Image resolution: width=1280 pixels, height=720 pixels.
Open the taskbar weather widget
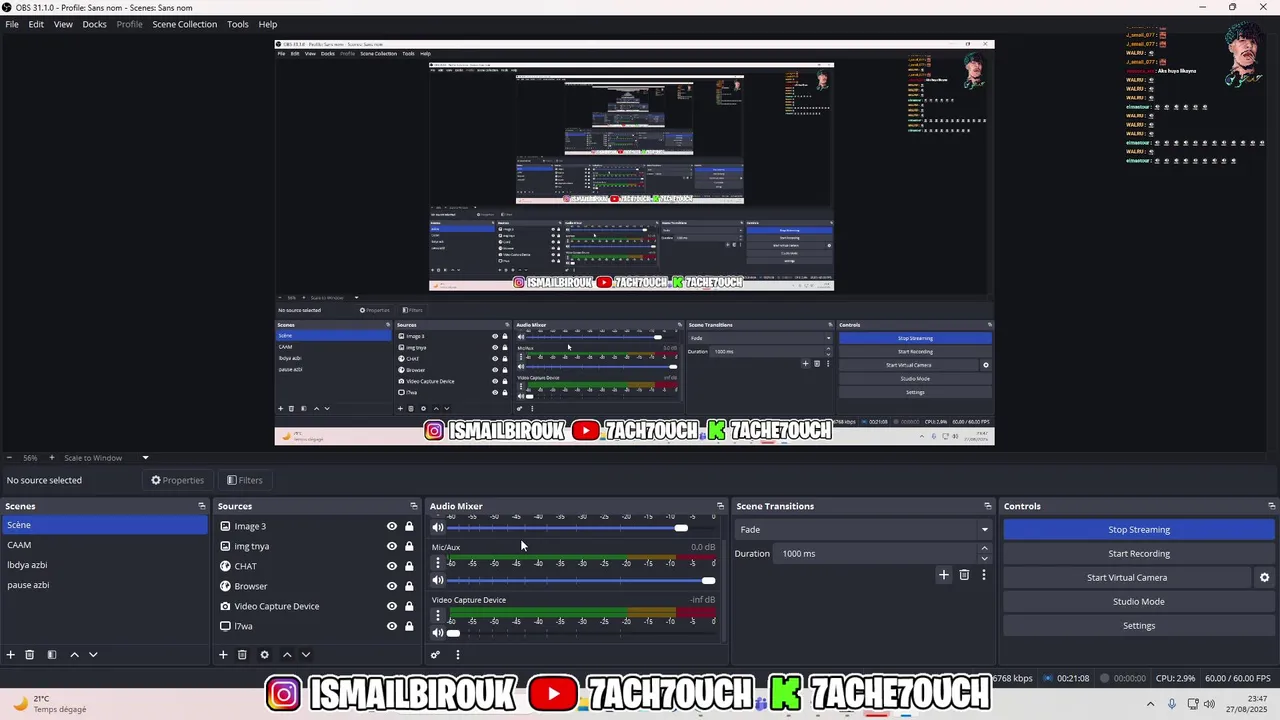point(45,704)
